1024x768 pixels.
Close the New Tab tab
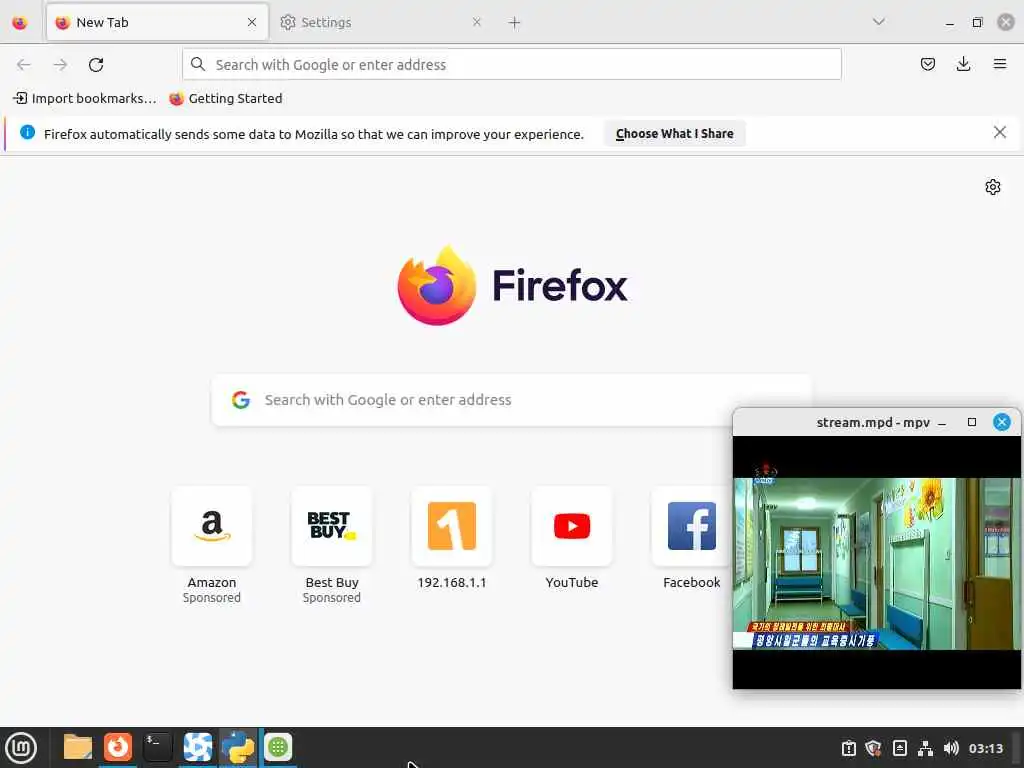click(x=252, y=22)
